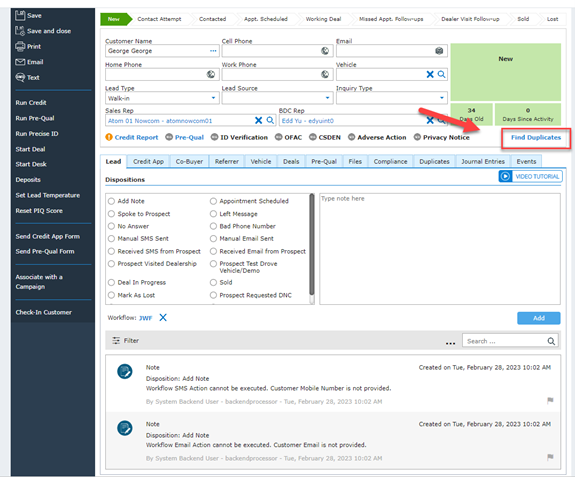Click the Cell Phone globe icon
The height and width of the screenshot is (477, 575).
point(325,51)
